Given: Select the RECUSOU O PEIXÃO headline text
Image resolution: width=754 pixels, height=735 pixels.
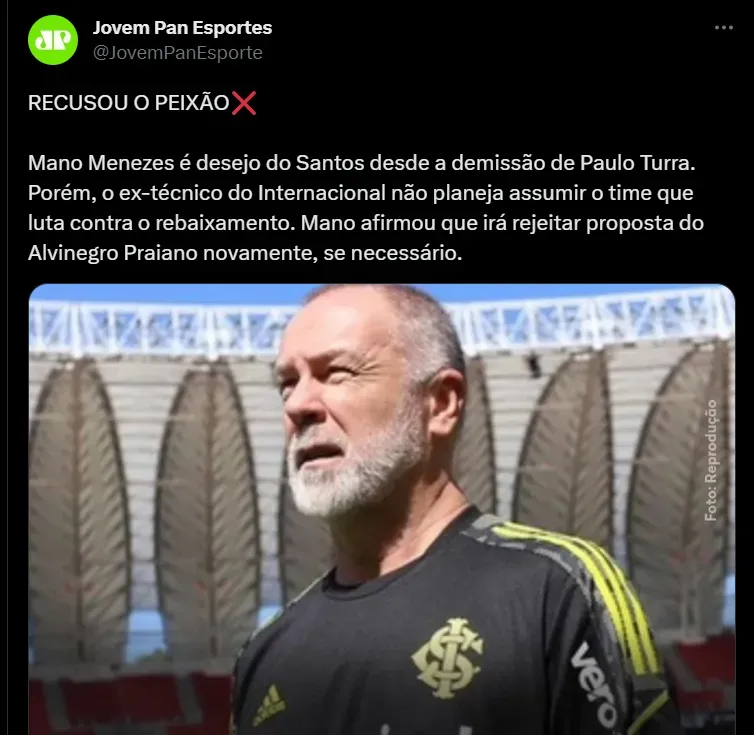Looking at the screenshot, I should pos(128,103).
